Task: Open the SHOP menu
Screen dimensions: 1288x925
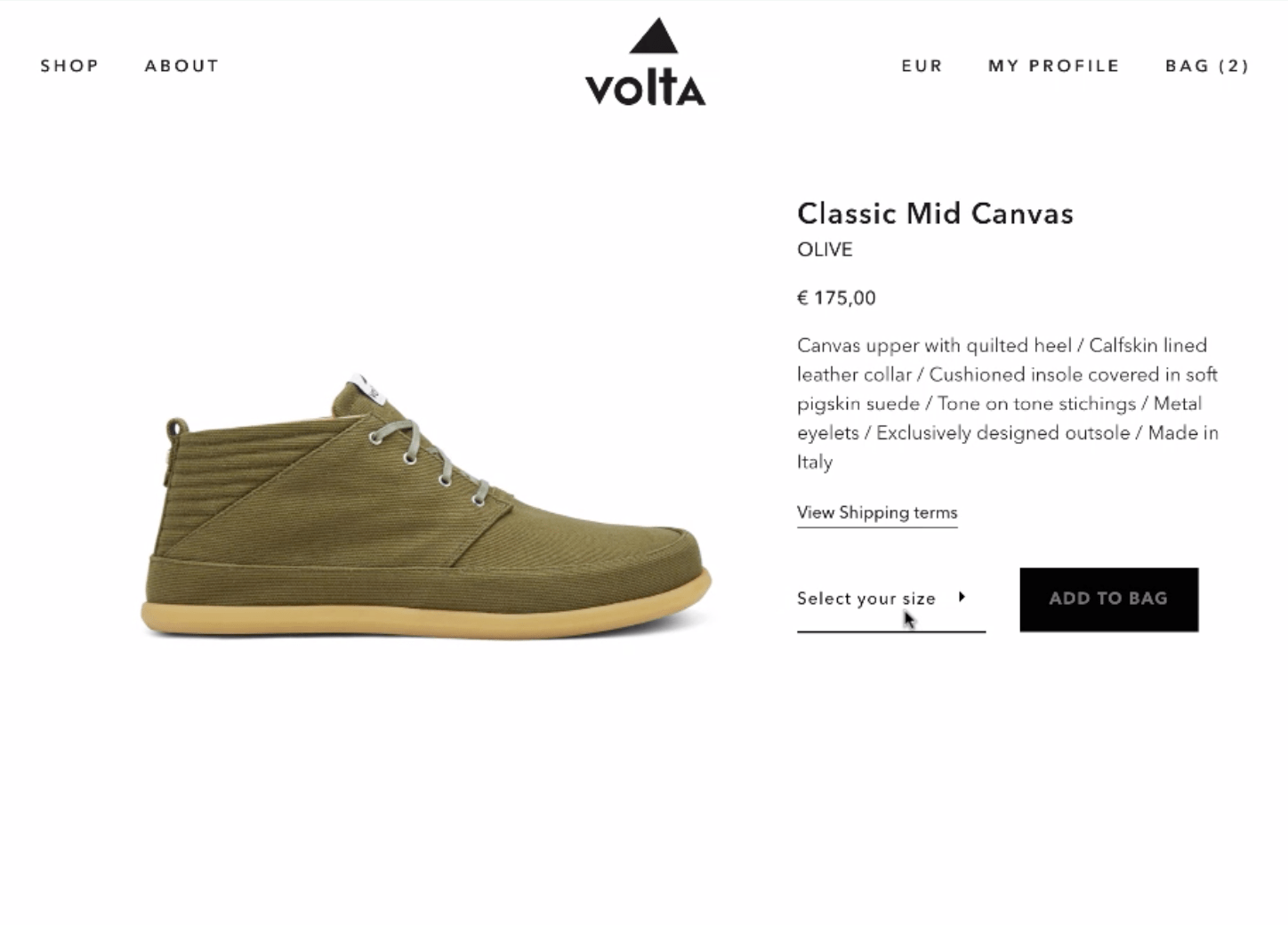Action: [69, 66]
